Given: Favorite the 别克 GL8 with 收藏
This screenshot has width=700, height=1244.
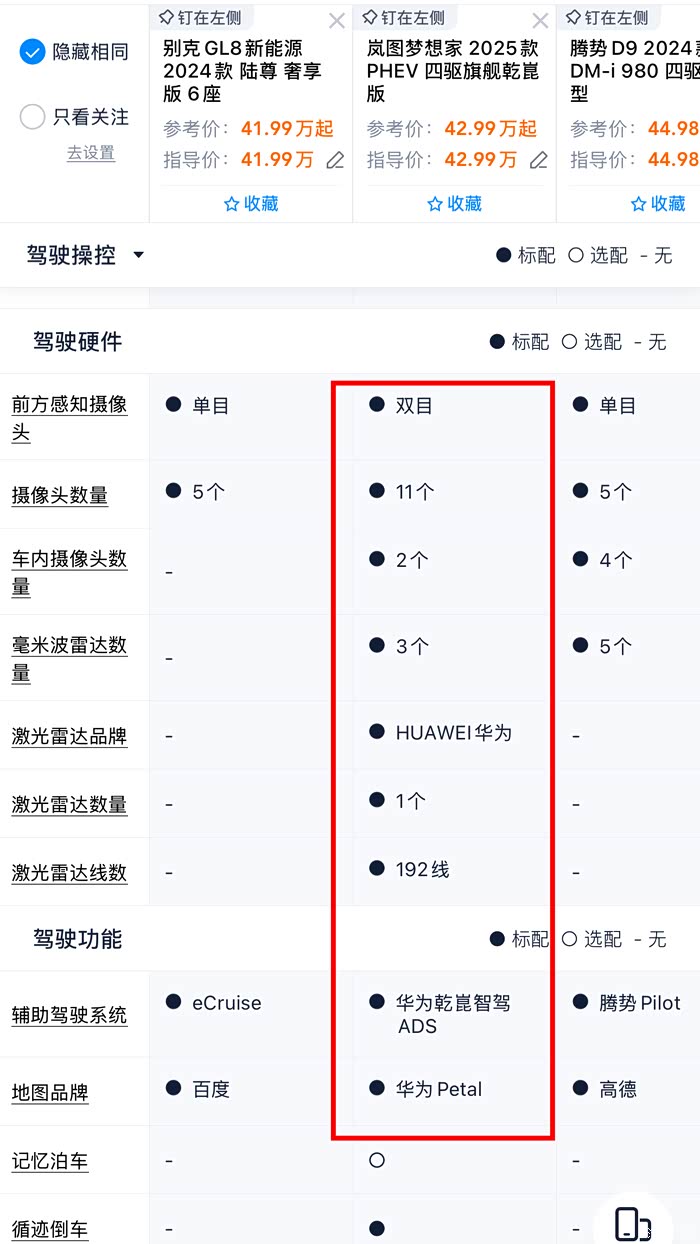Looking at the screenshot, I should pos(251,203).
